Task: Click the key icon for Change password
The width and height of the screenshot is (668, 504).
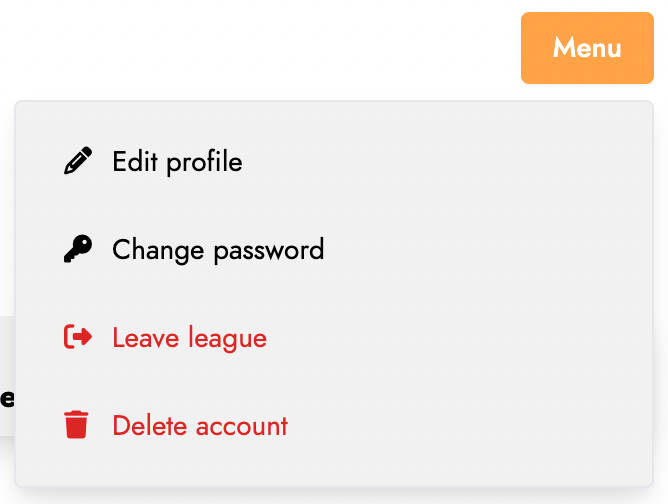Action: pos(78,249)
